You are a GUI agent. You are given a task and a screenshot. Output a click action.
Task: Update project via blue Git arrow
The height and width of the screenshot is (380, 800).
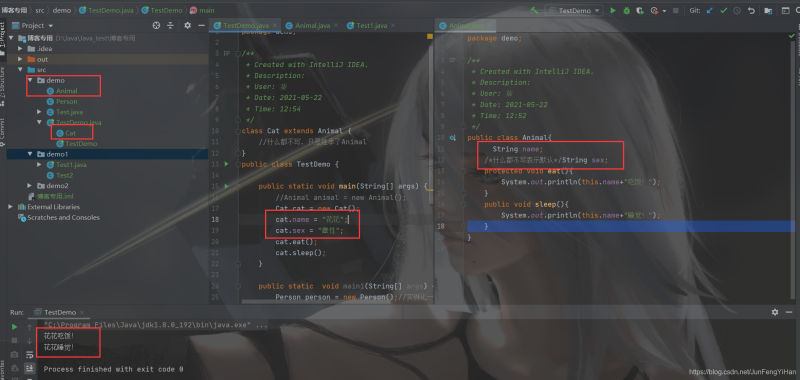709,10
